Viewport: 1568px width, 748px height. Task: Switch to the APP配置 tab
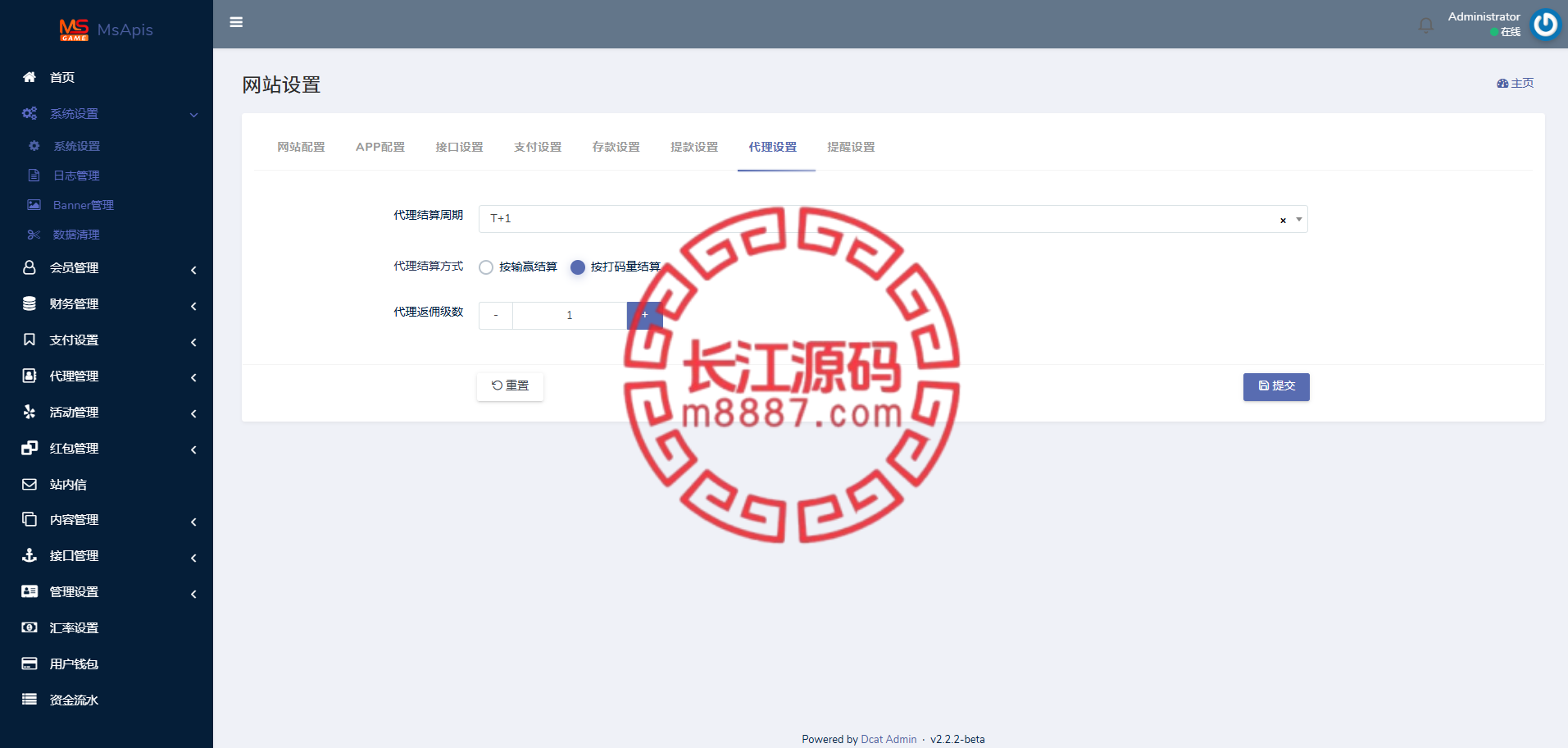click(380, 147)
